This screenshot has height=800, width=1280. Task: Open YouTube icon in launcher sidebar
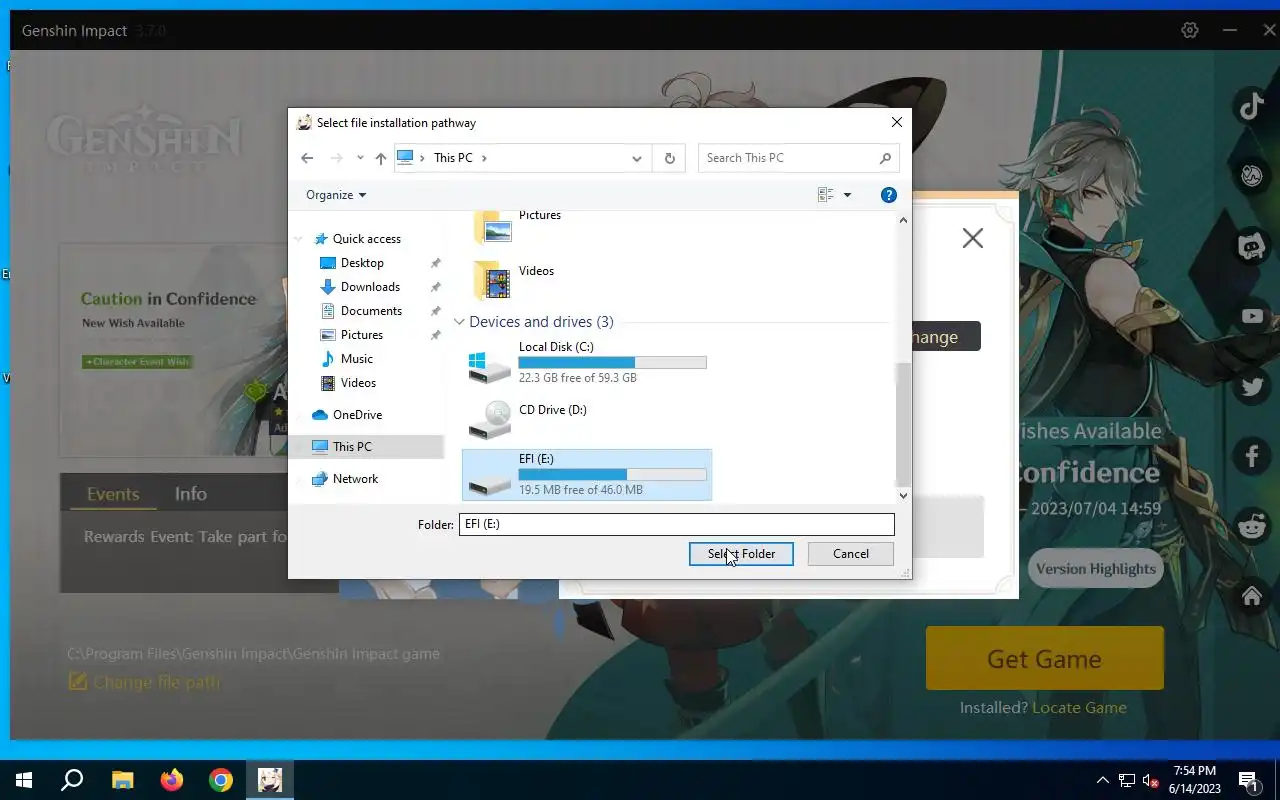pyautogui.click(x=1252, y=316)
